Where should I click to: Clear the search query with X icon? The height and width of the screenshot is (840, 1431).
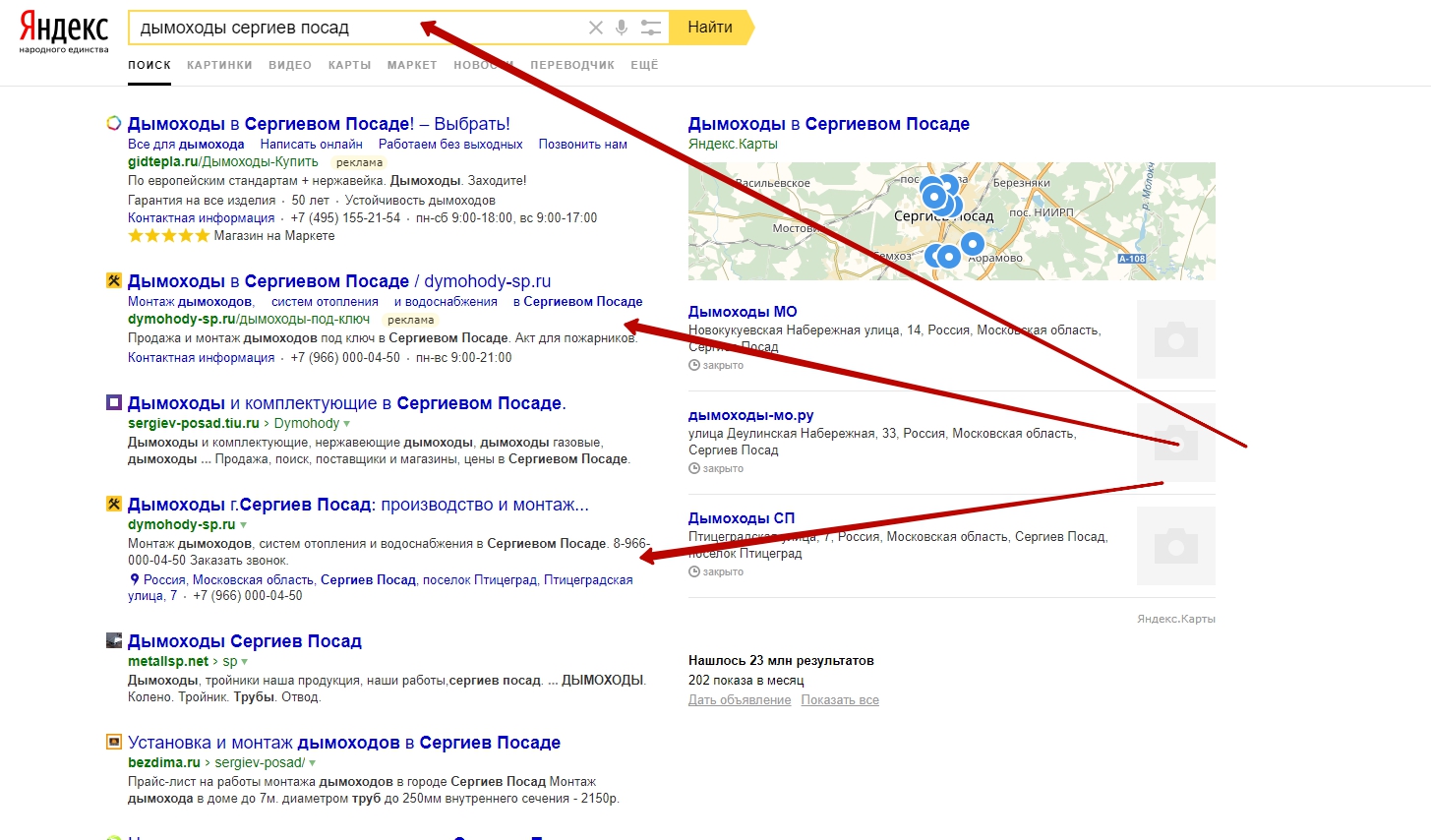(x=596, y=28)
